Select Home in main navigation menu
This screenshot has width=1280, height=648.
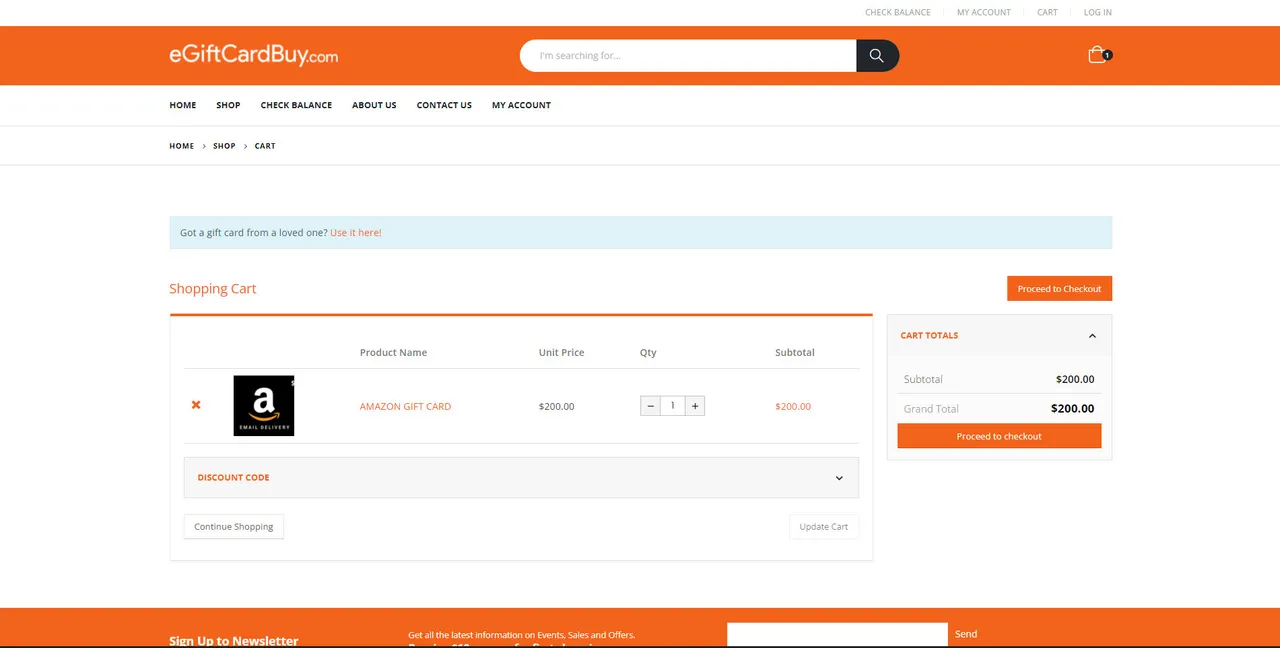pos(183,105)
